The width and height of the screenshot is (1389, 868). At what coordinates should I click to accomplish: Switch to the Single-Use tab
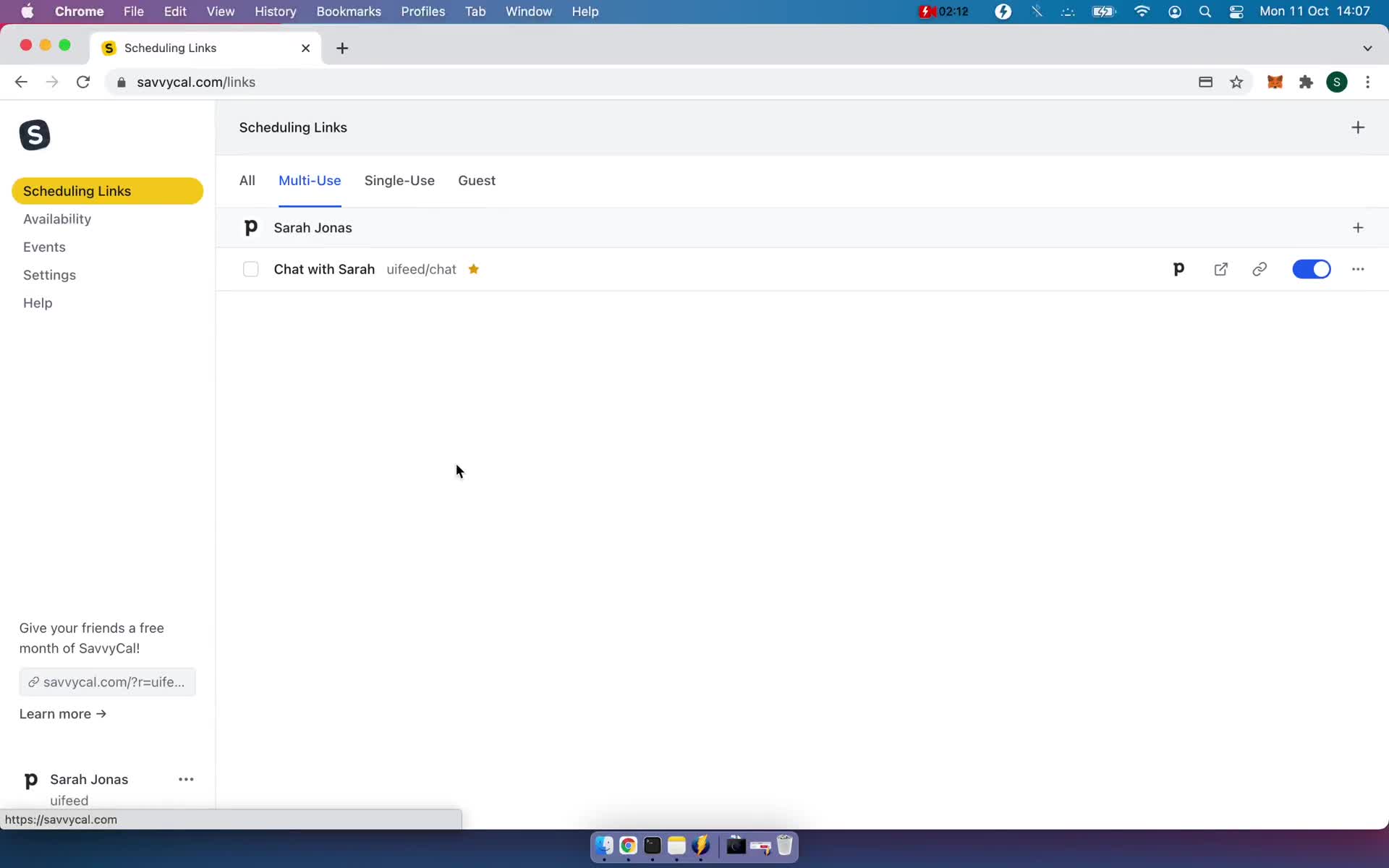(x=399, y=180)
